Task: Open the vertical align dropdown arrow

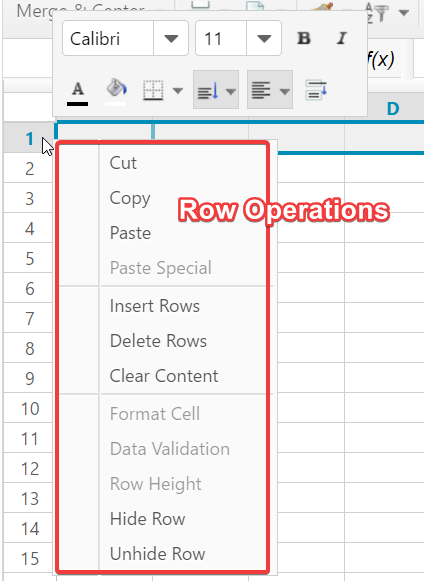Action: pyautogui.click(x=231, y=91)
